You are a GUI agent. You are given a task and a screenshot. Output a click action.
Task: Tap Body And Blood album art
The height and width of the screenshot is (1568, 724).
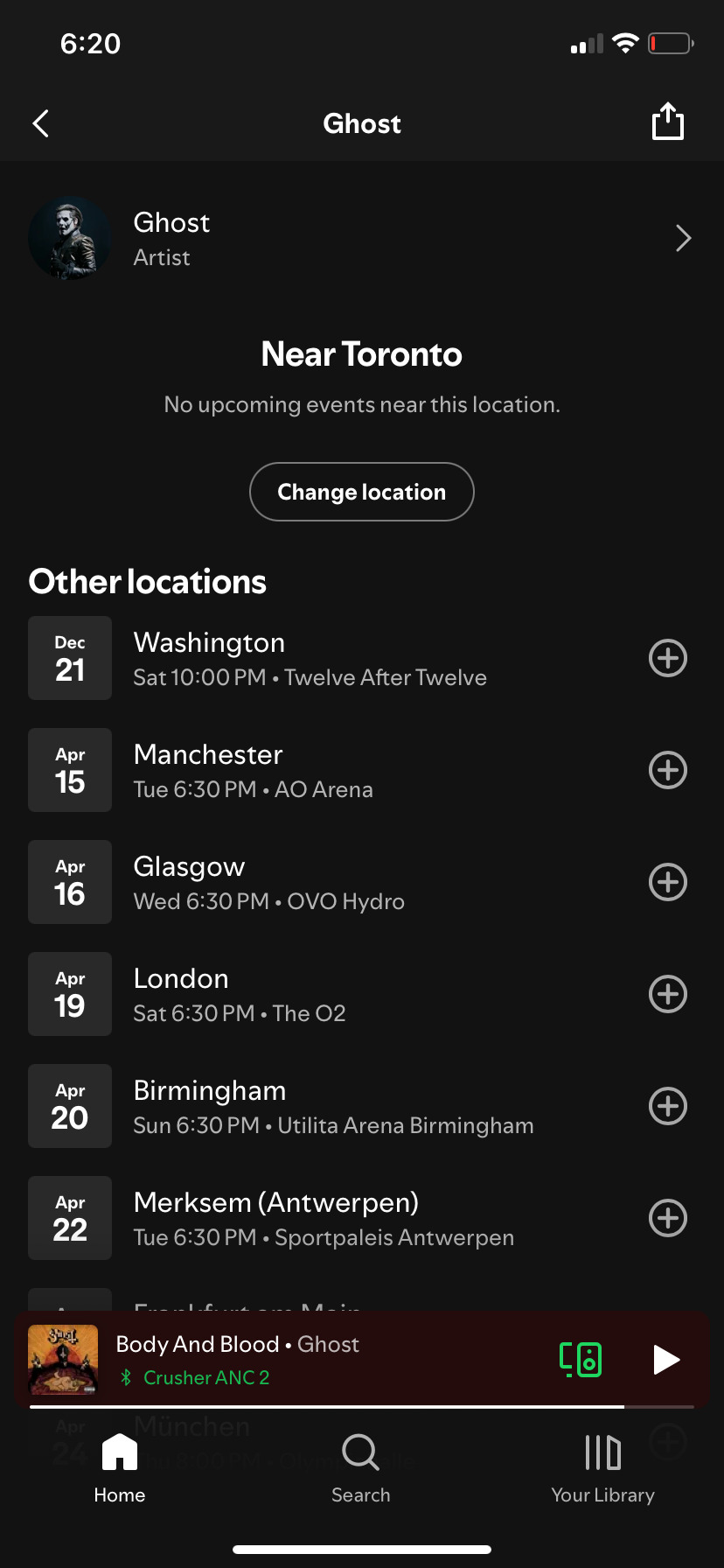pyautogui.click(x=63, y=1360)
